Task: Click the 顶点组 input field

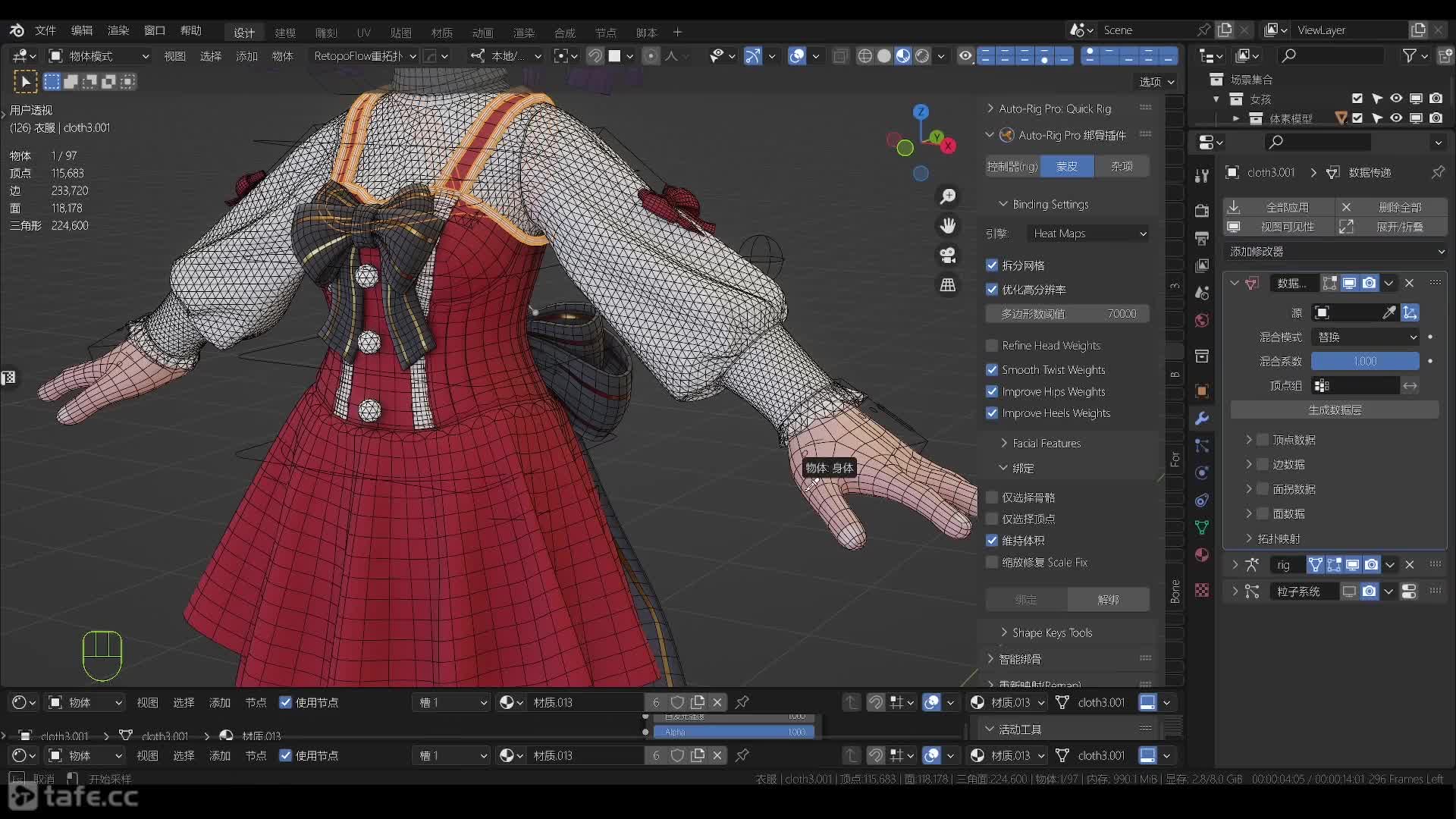Action: (1356, 386)
